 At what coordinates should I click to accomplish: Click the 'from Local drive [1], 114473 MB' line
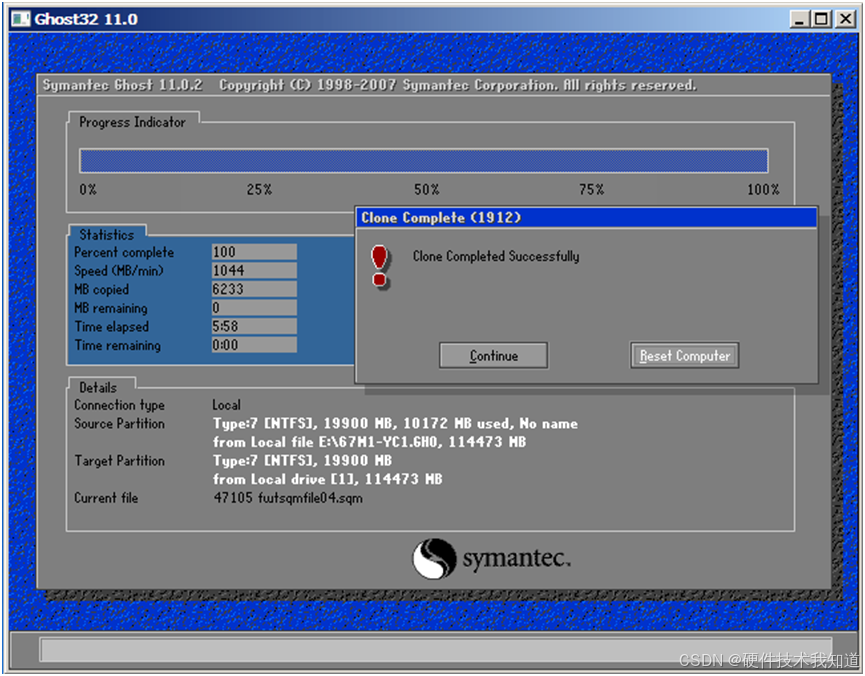[328, 479]
